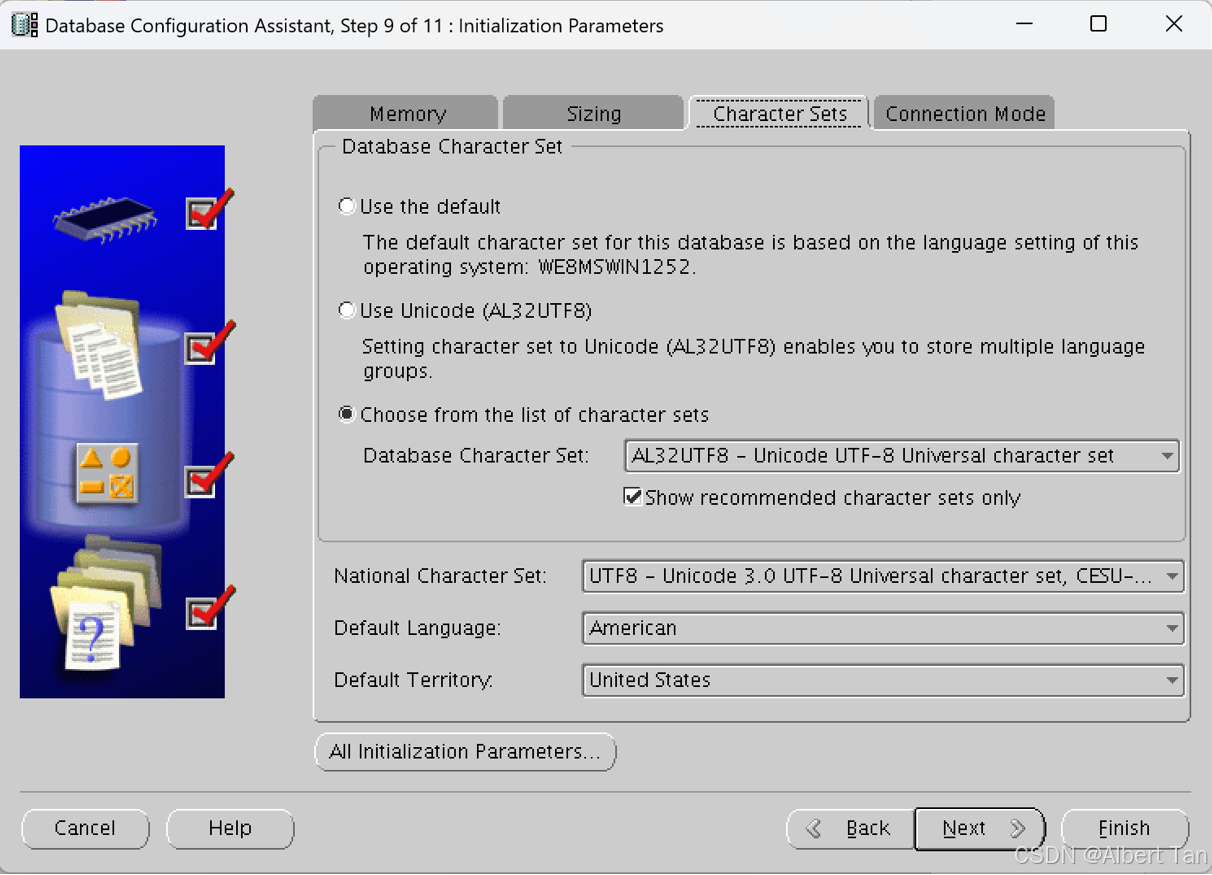Click the red checkmark beside orange shapes

pos(209,474)
